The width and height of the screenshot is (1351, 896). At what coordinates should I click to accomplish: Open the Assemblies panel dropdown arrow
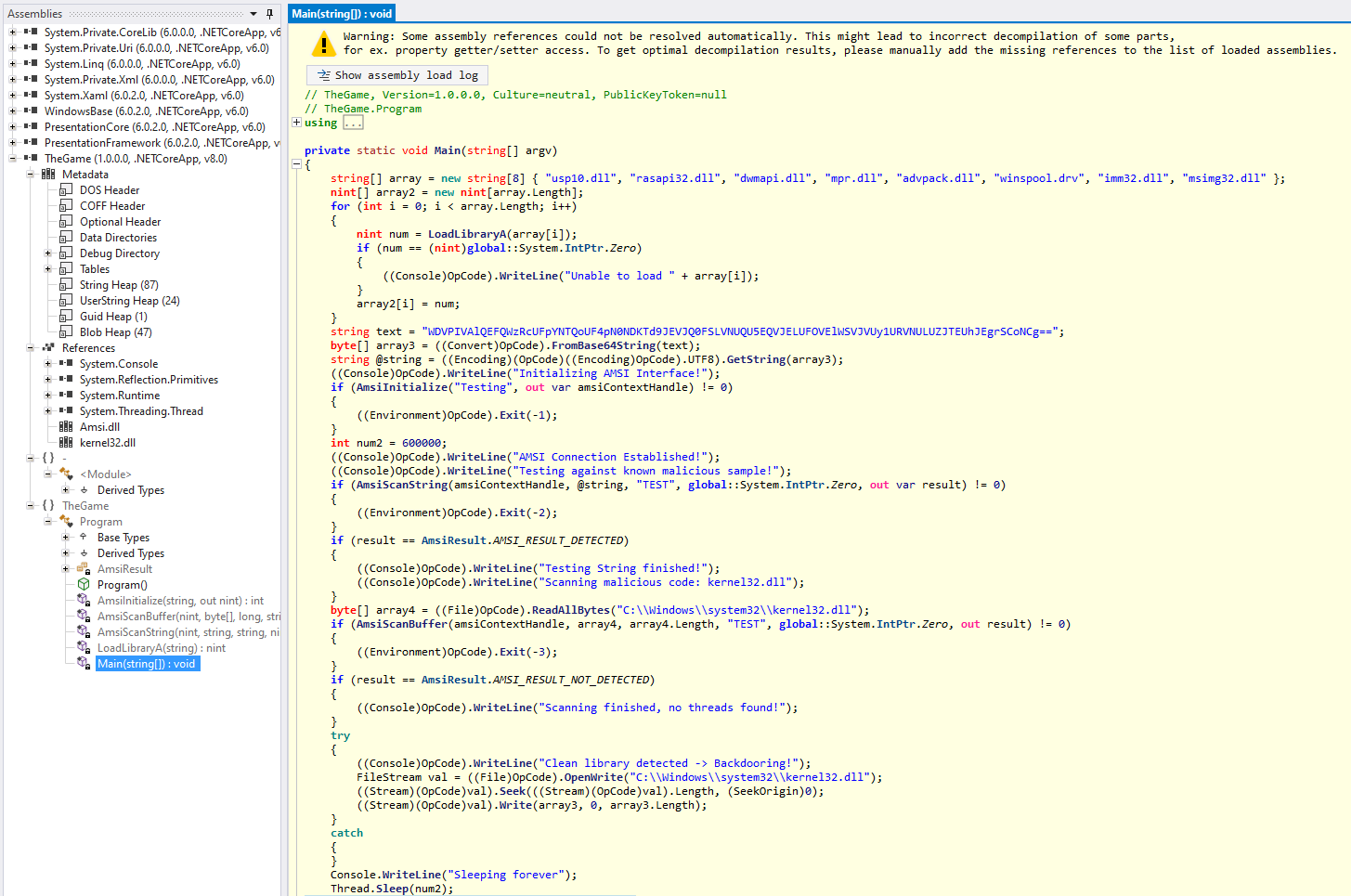[x=253, y=14]
